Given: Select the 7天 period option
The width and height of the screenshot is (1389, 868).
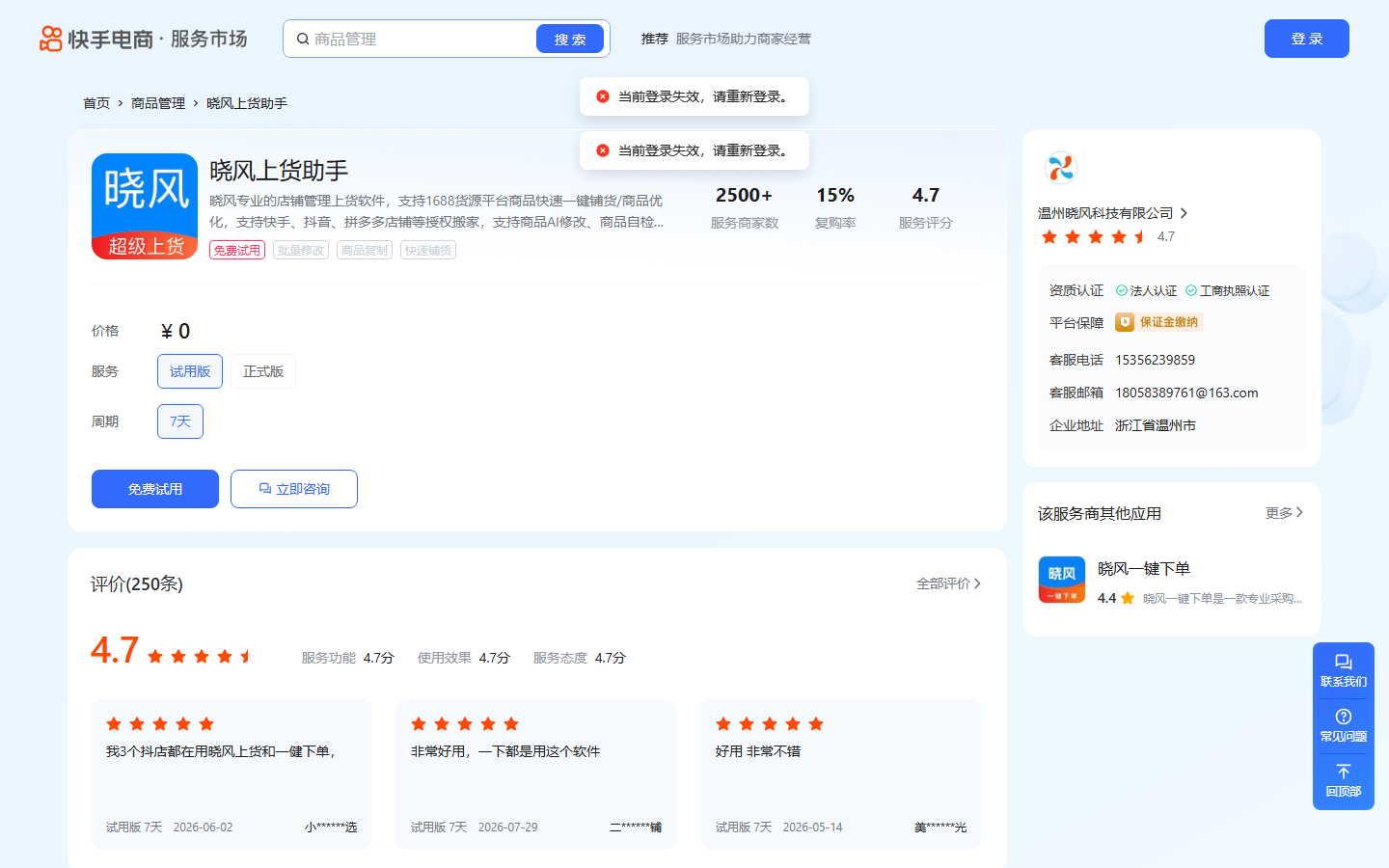Looking at the screenshot, I should click(x=180, y=421).
